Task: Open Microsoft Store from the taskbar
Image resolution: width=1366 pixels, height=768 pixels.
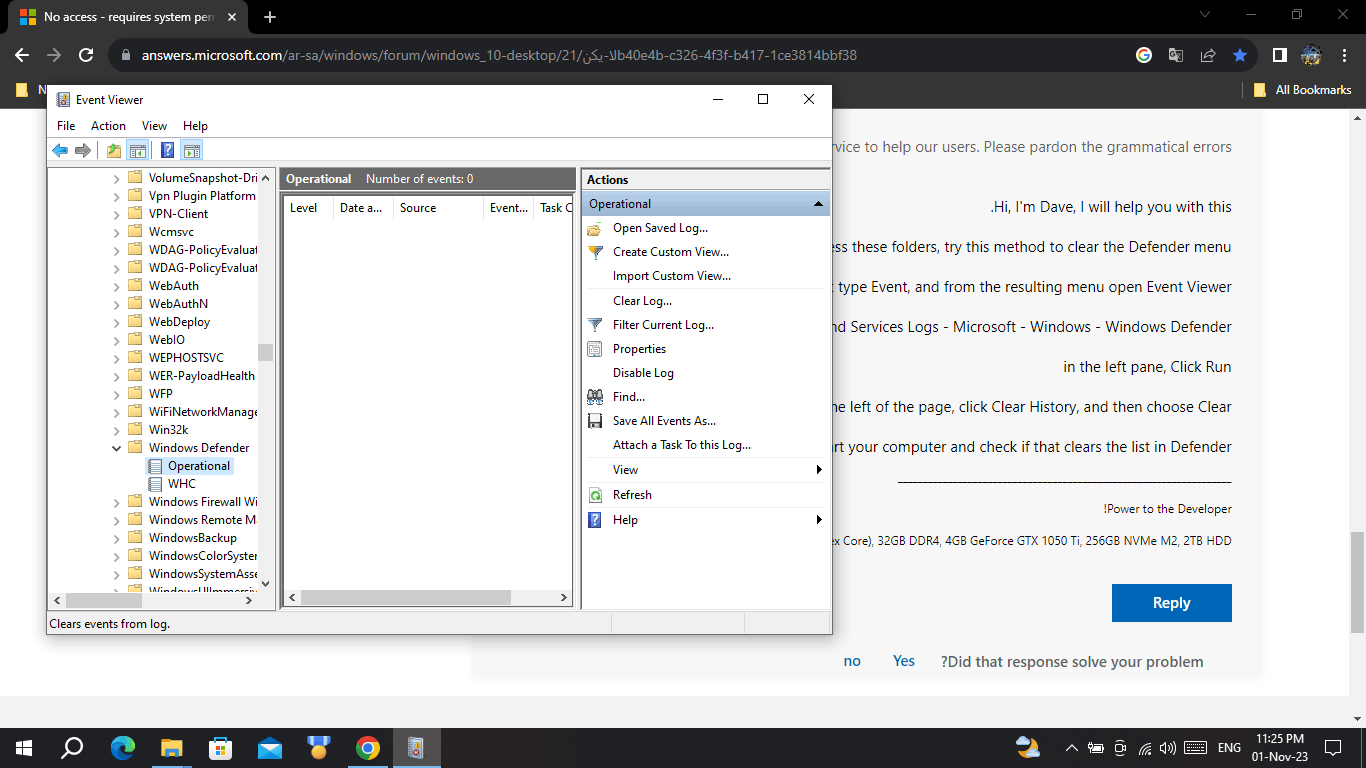Action: [220, 747]
